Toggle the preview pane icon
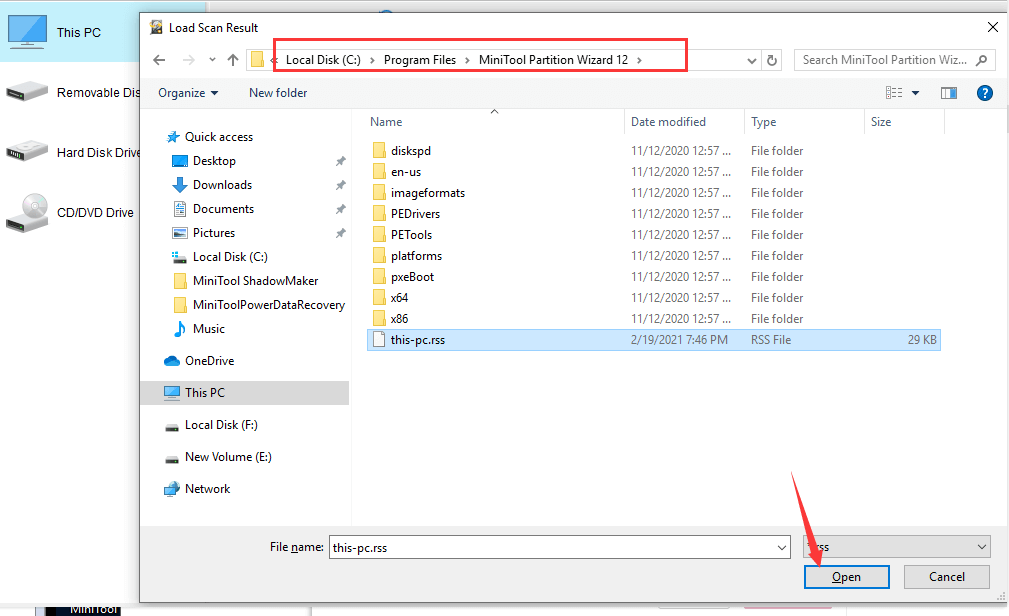 (949, 93)
